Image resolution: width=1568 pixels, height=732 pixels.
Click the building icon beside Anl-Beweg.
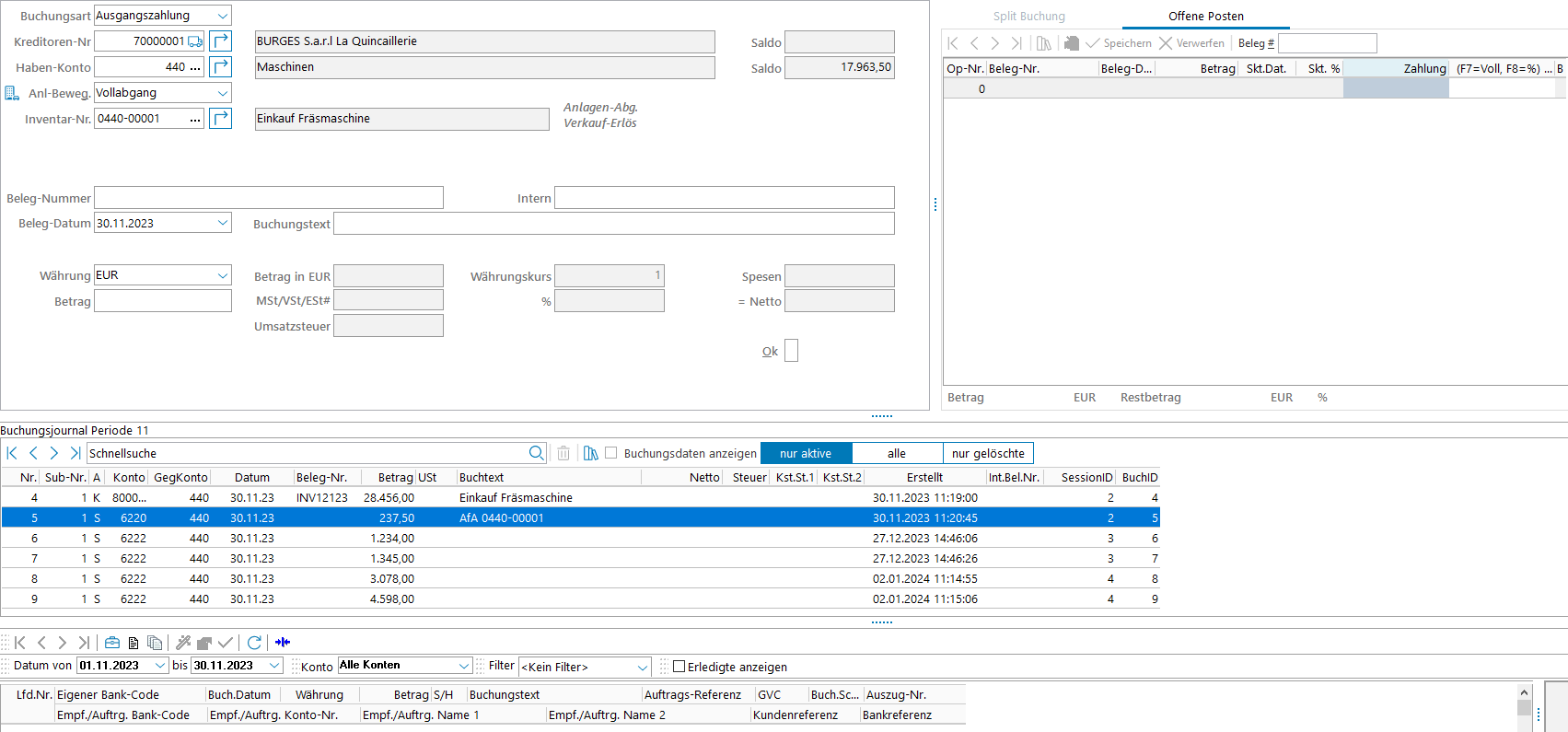(12, 93)
